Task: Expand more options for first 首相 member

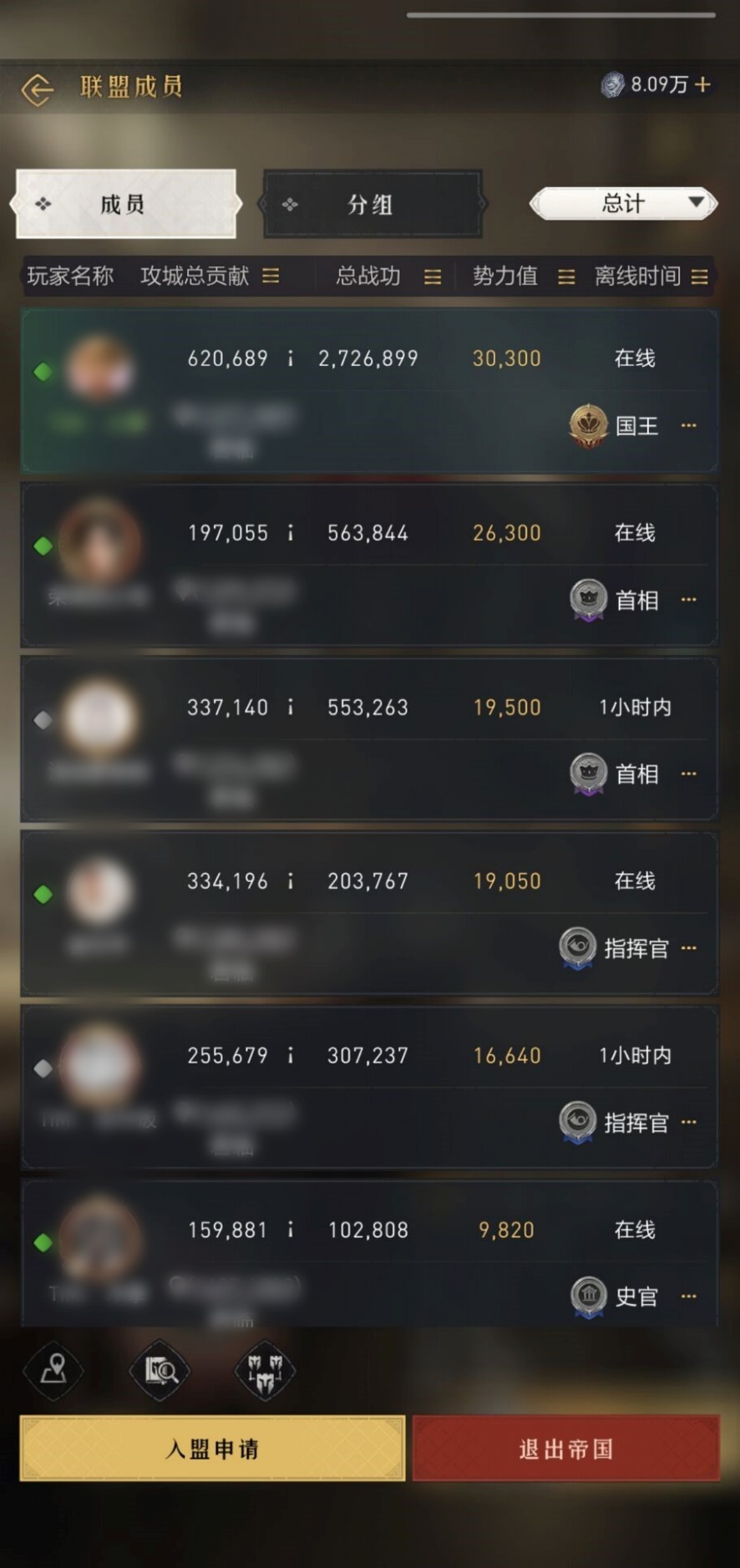Action: click(689, 599)
